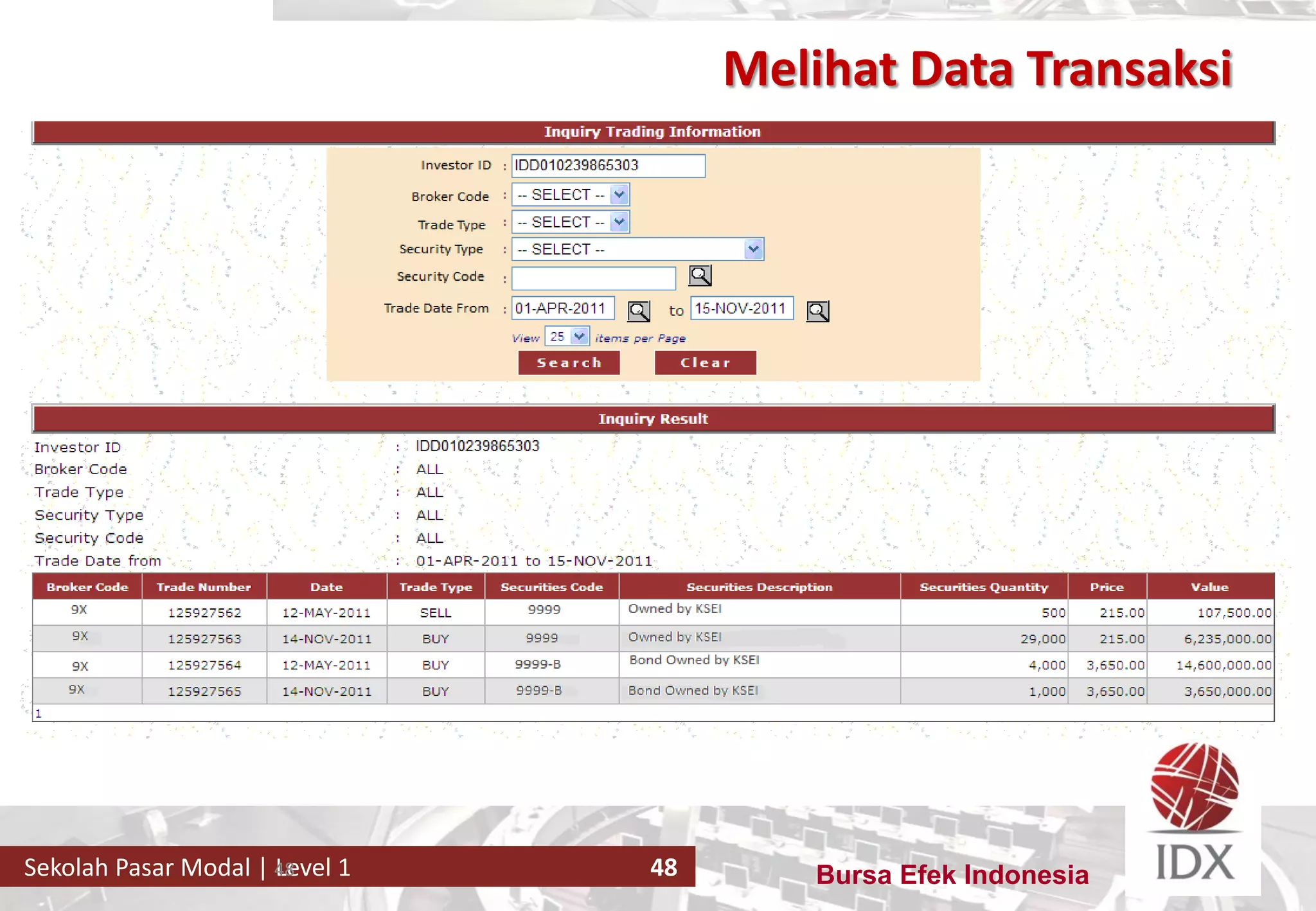Click the value 14,600,000.00
The height and width of the screenshot is (911, 1316).
pos(1224,666)
